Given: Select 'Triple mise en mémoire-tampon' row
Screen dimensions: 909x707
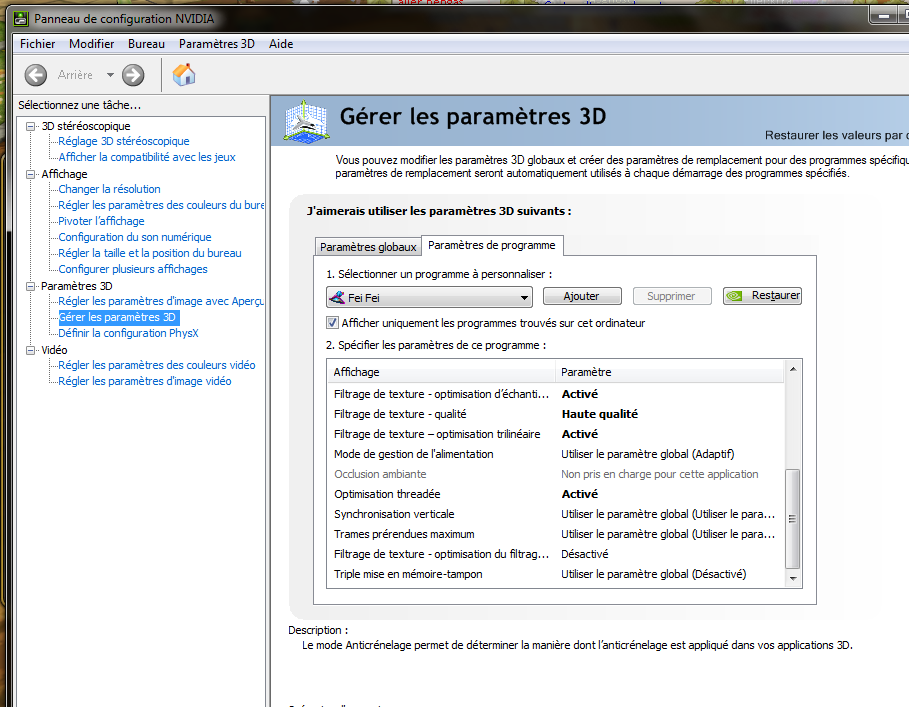Looking at the screenshot, I should pos(555,574).
